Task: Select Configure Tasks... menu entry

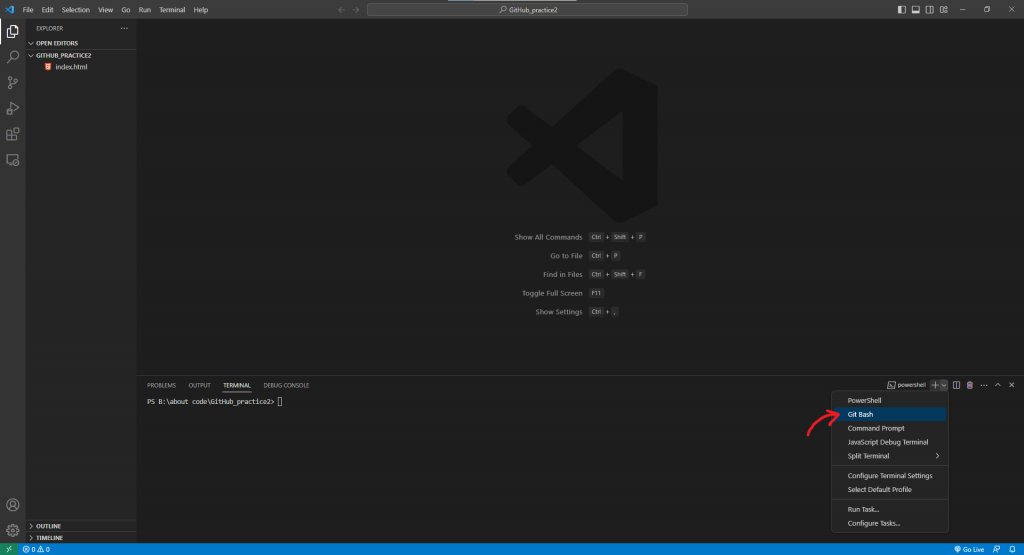Action: pyautogui.click(x=889, y=523)
